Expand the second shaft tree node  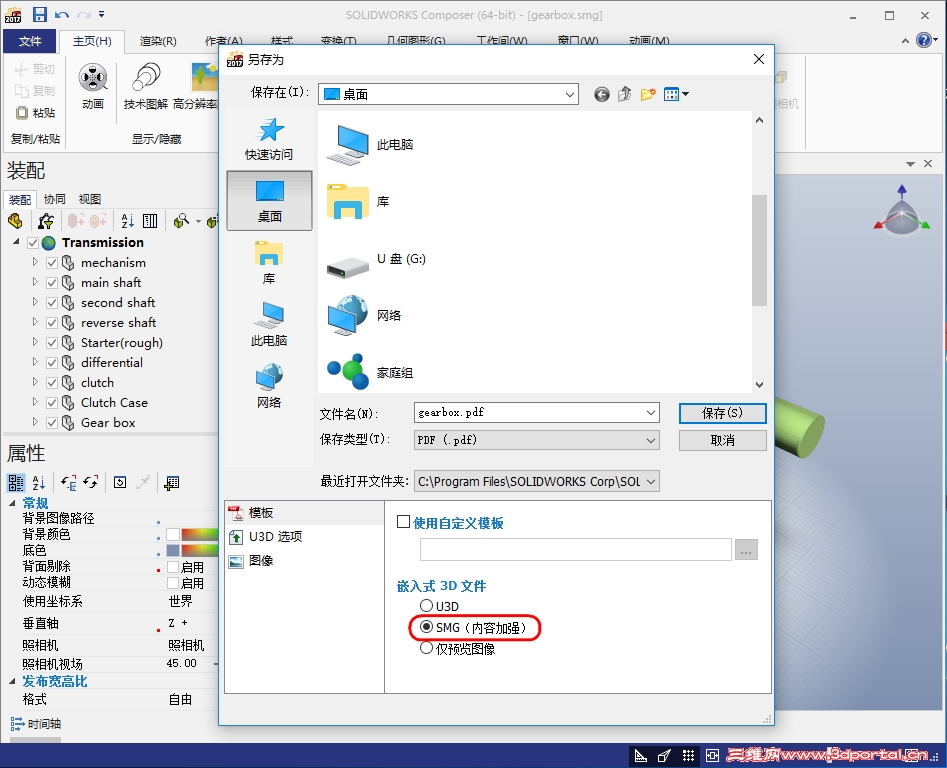(x=35, y=302)
